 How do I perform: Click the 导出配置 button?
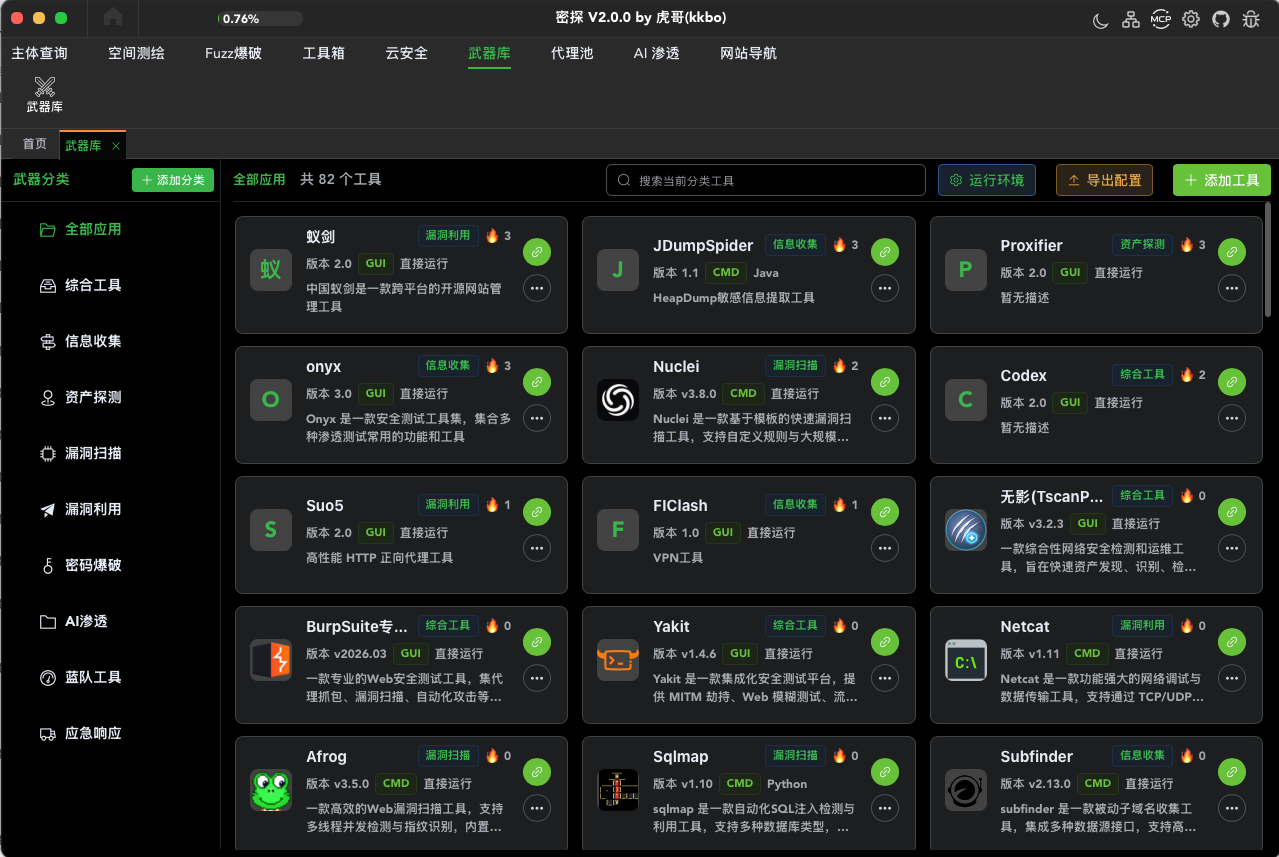tap(1105, 180)
